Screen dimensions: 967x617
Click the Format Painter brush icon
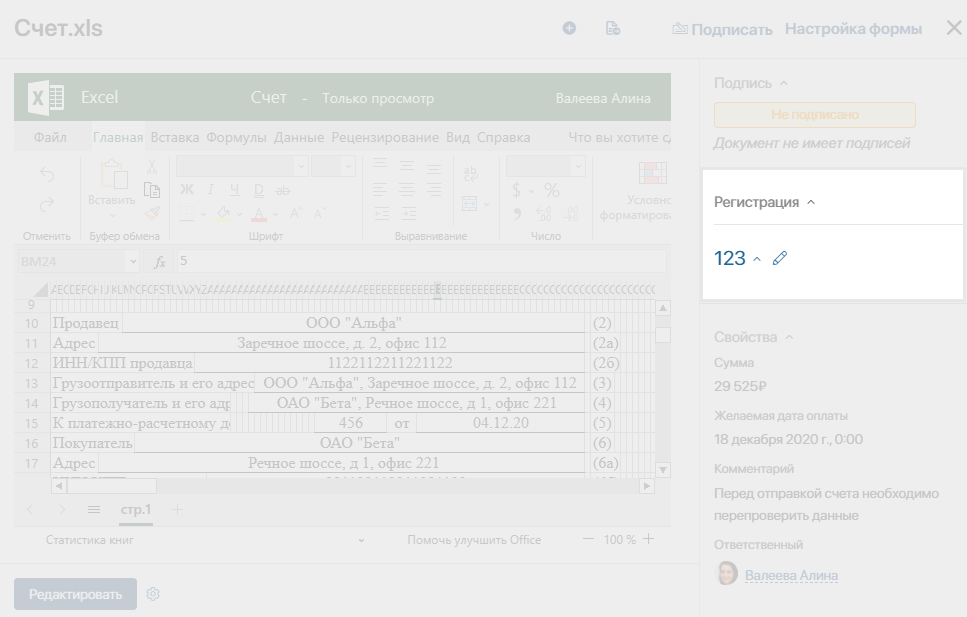tap(152, 213)
